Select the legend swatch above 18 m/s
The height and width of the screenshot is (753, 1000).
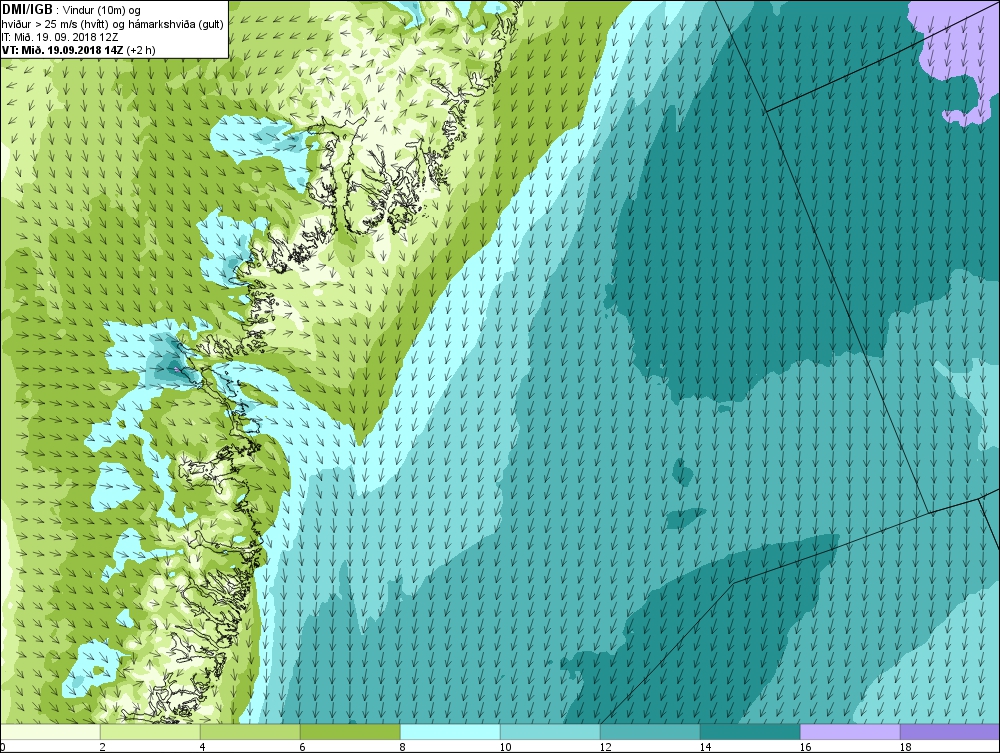[950, 732]
